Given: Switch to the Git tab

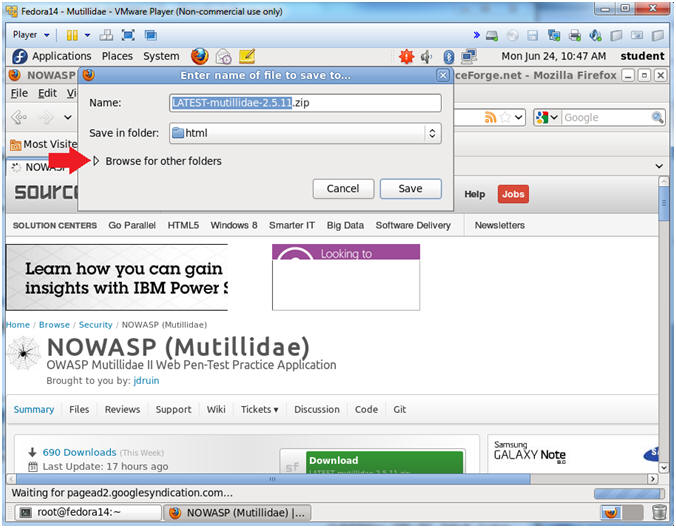Looking at the screenshot, I should [x=399, y=409].
